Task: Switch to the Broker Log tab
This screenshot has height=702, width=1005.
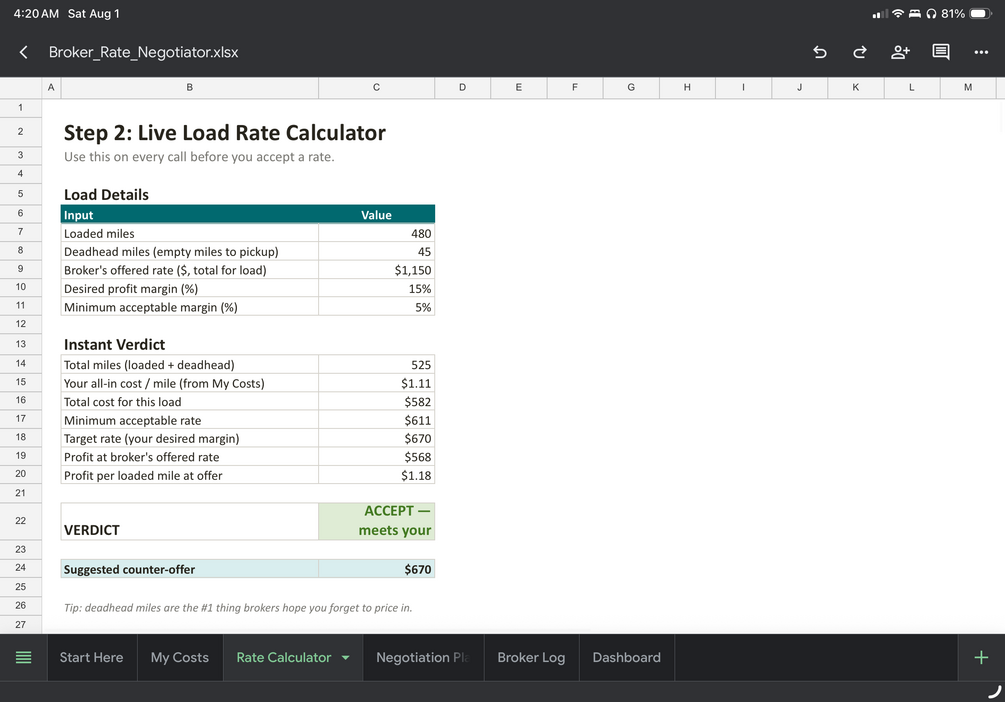Action: point(531,658)
